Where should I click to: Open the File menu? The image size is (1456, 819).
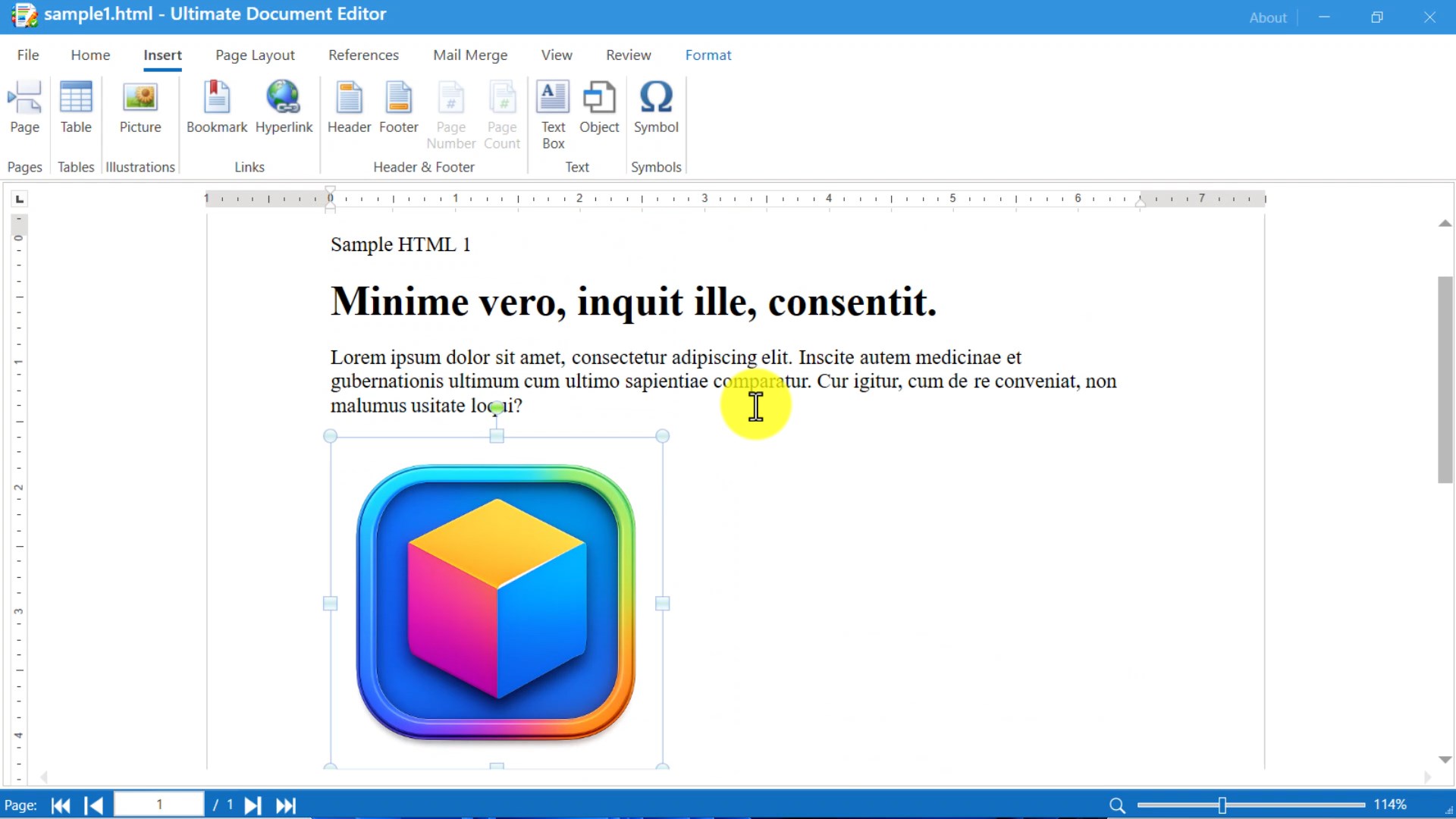(x=28, y=55)
